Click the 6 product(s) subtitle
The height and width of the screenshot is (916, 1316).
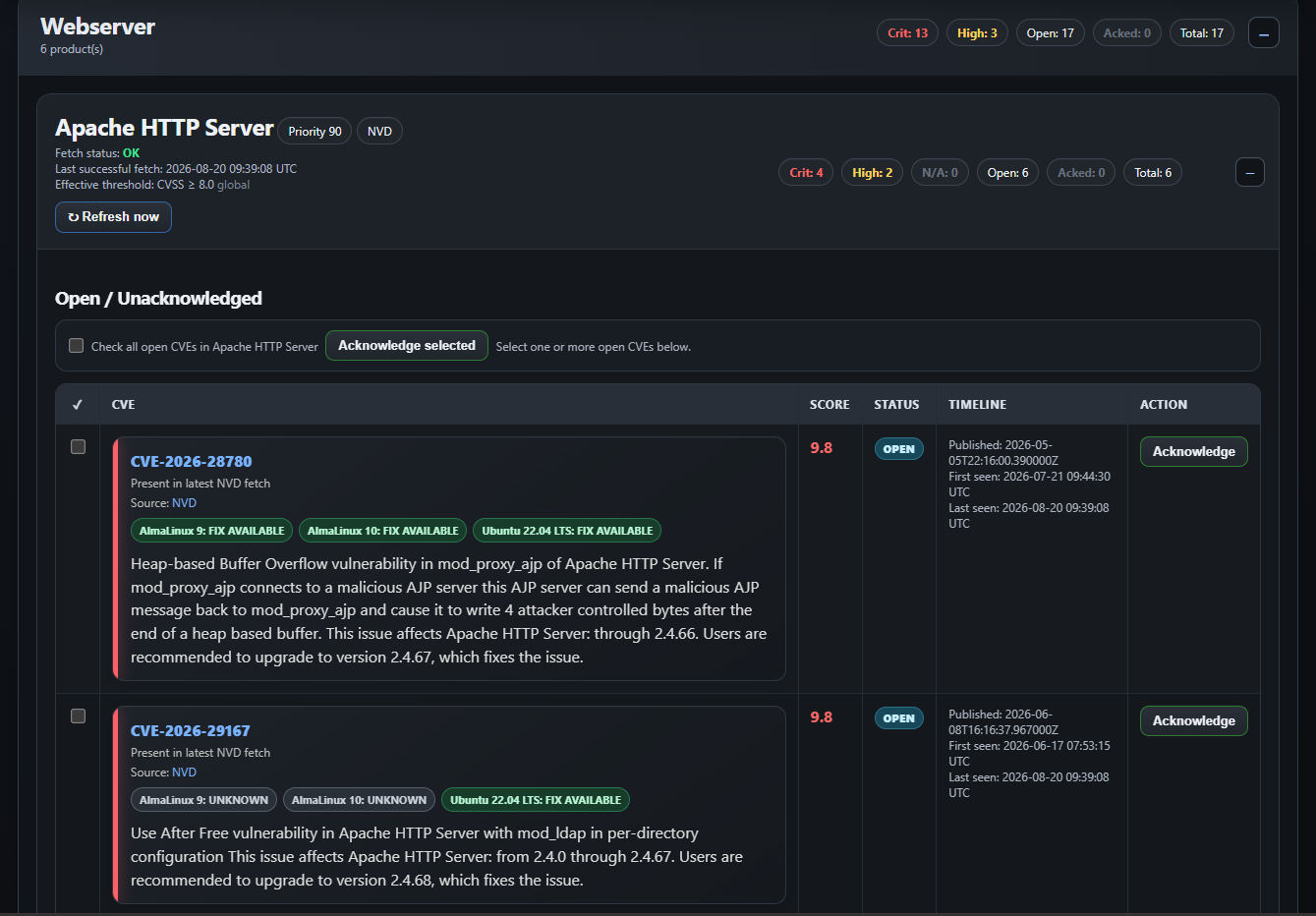pos(72,49)
